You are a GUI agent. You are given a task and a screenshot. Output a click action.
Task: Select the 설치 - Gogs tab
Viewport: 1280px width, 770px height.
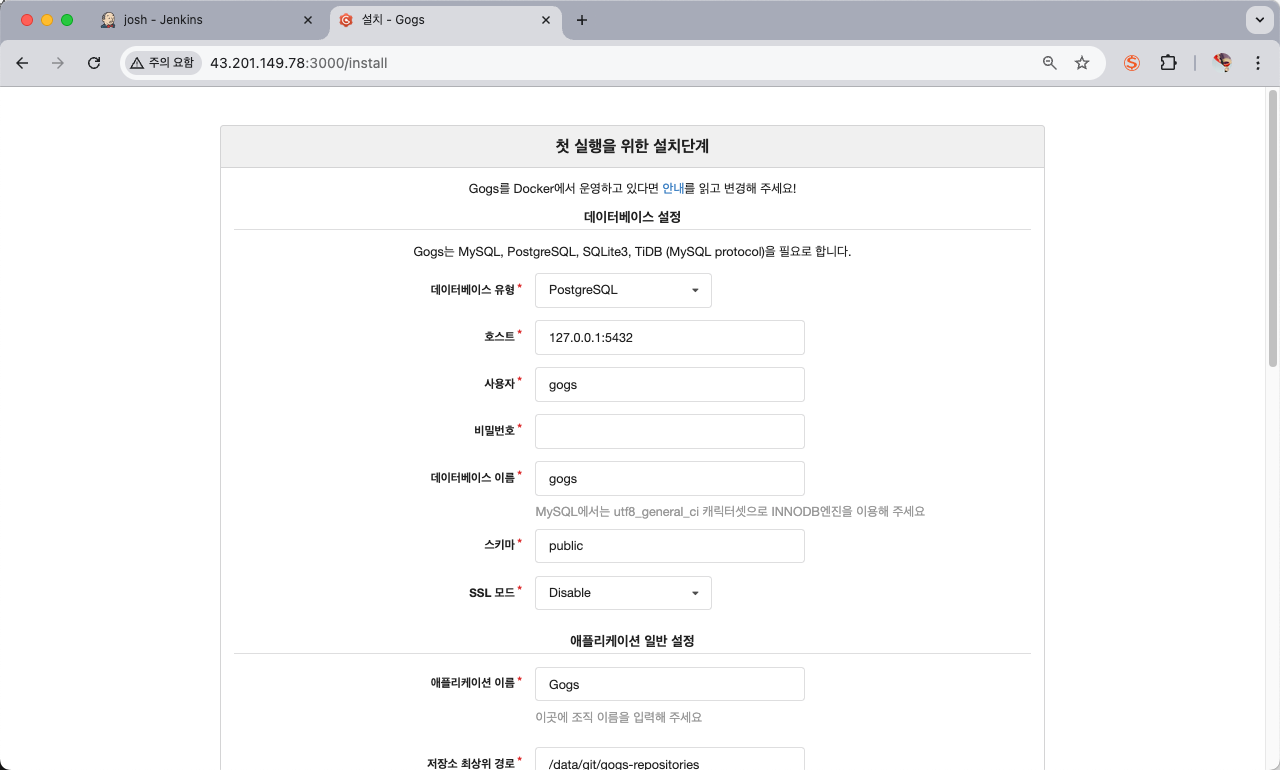point(447,20)
